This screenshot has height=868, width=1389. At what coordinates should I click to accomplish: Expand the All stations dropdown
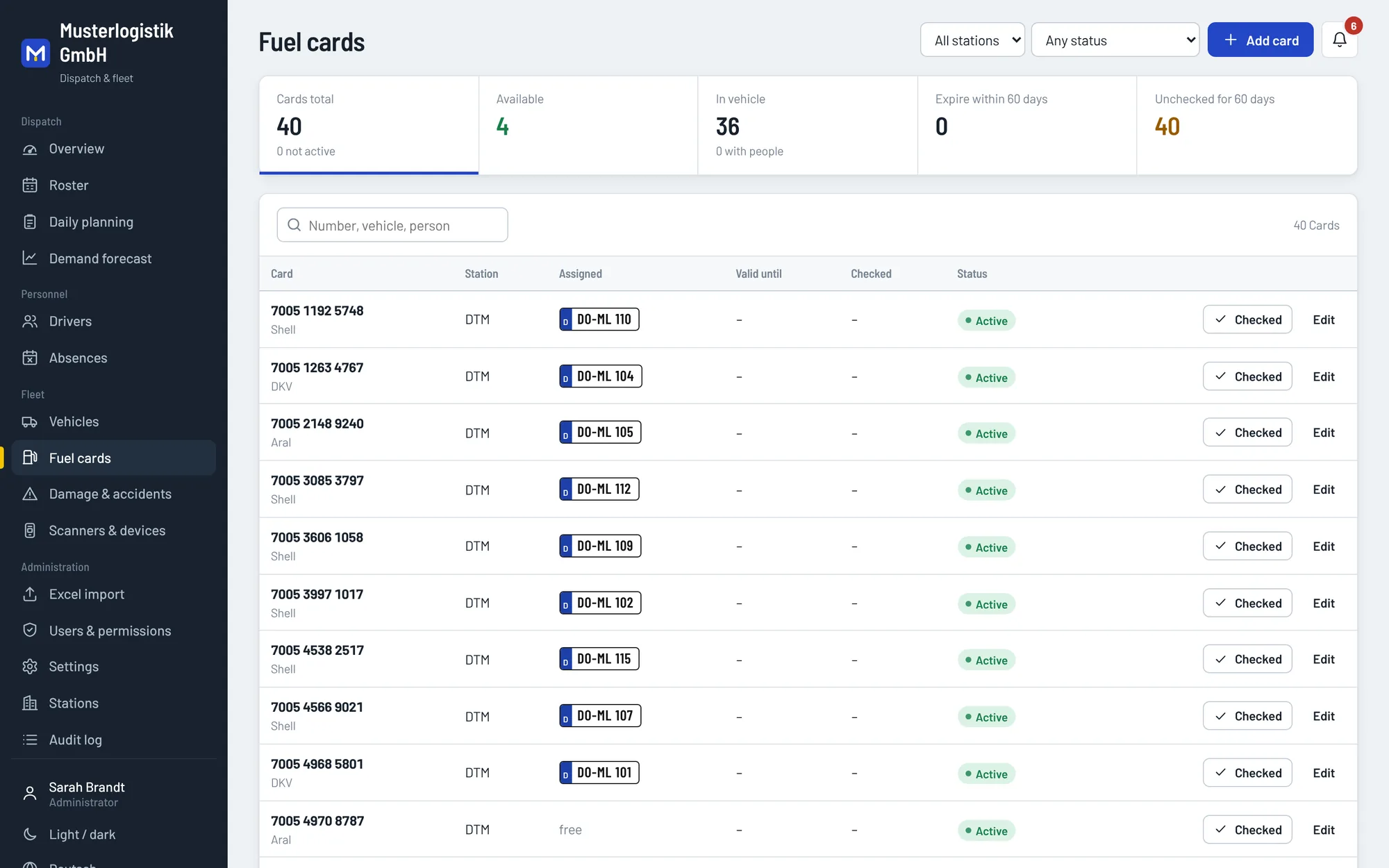[x=972, y=40]
